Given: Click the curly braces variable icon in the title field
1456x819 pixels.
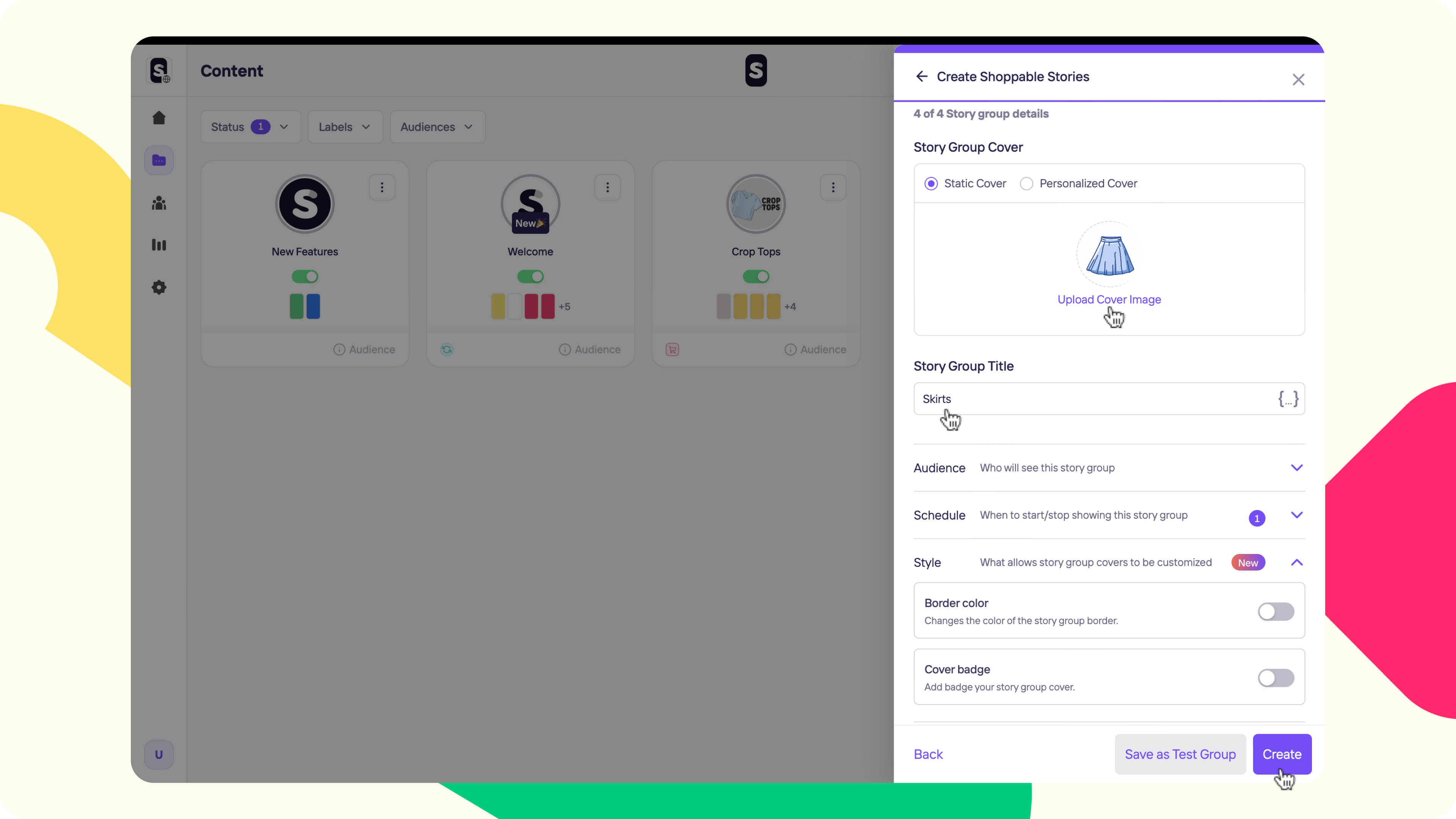Looking at the screenshot, I should (1288, 399).
